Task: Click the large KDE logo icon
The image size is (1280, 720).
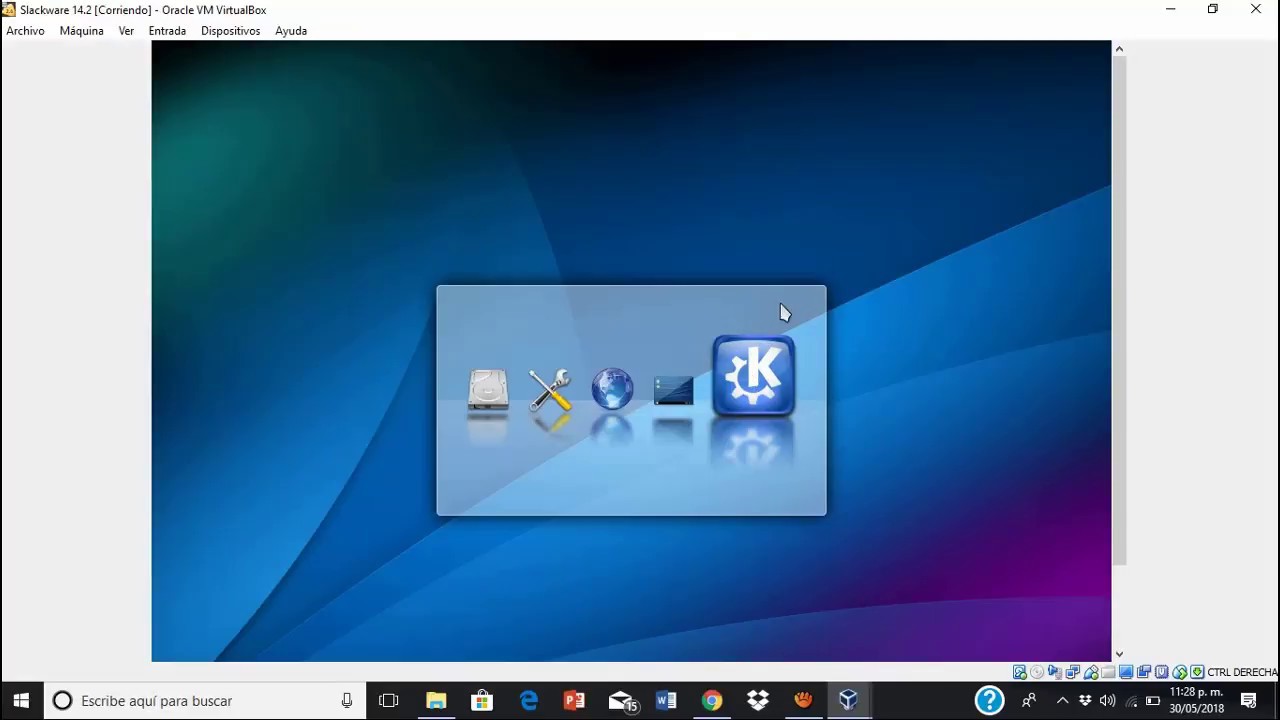Action: tap(754, 376)
